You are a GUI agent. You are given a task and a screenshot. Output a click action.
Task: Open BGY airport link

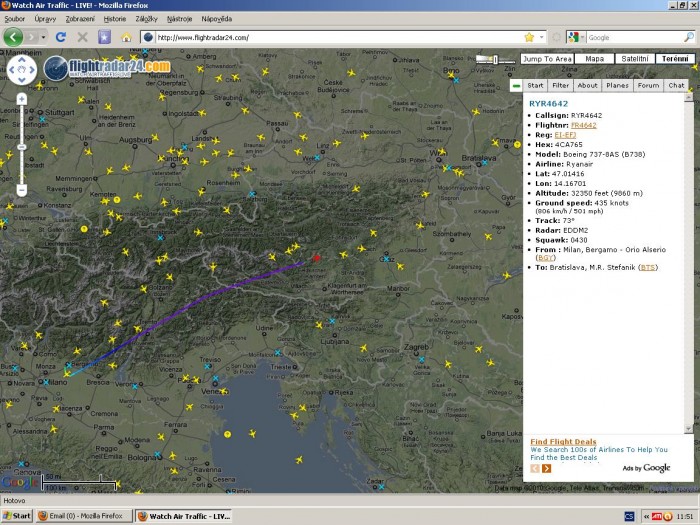pos(546,258)
